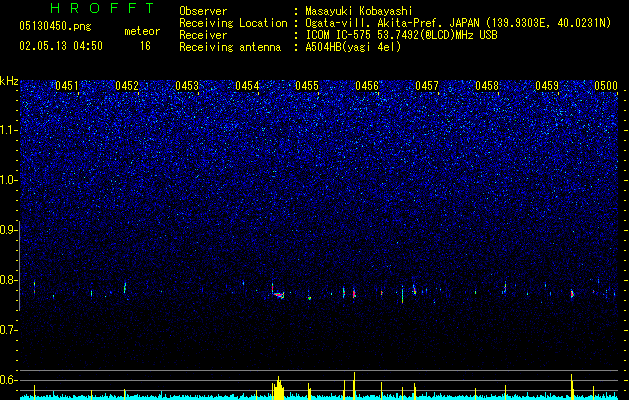Click the observer name Masayuki Kobayashi
The width and height of the screenshot is (629, 400).
(359, 11)
